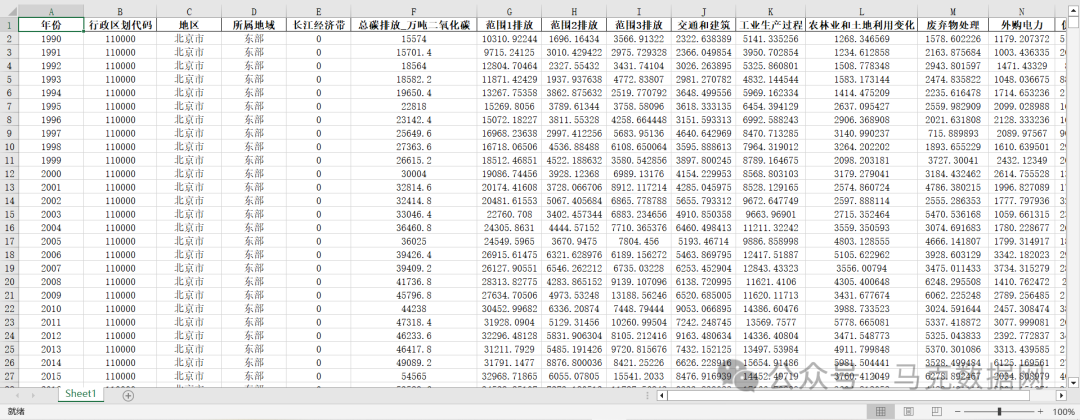Click zoom in plus icon
Viewport: 1080px width, 420px height.
point(1041,411)
